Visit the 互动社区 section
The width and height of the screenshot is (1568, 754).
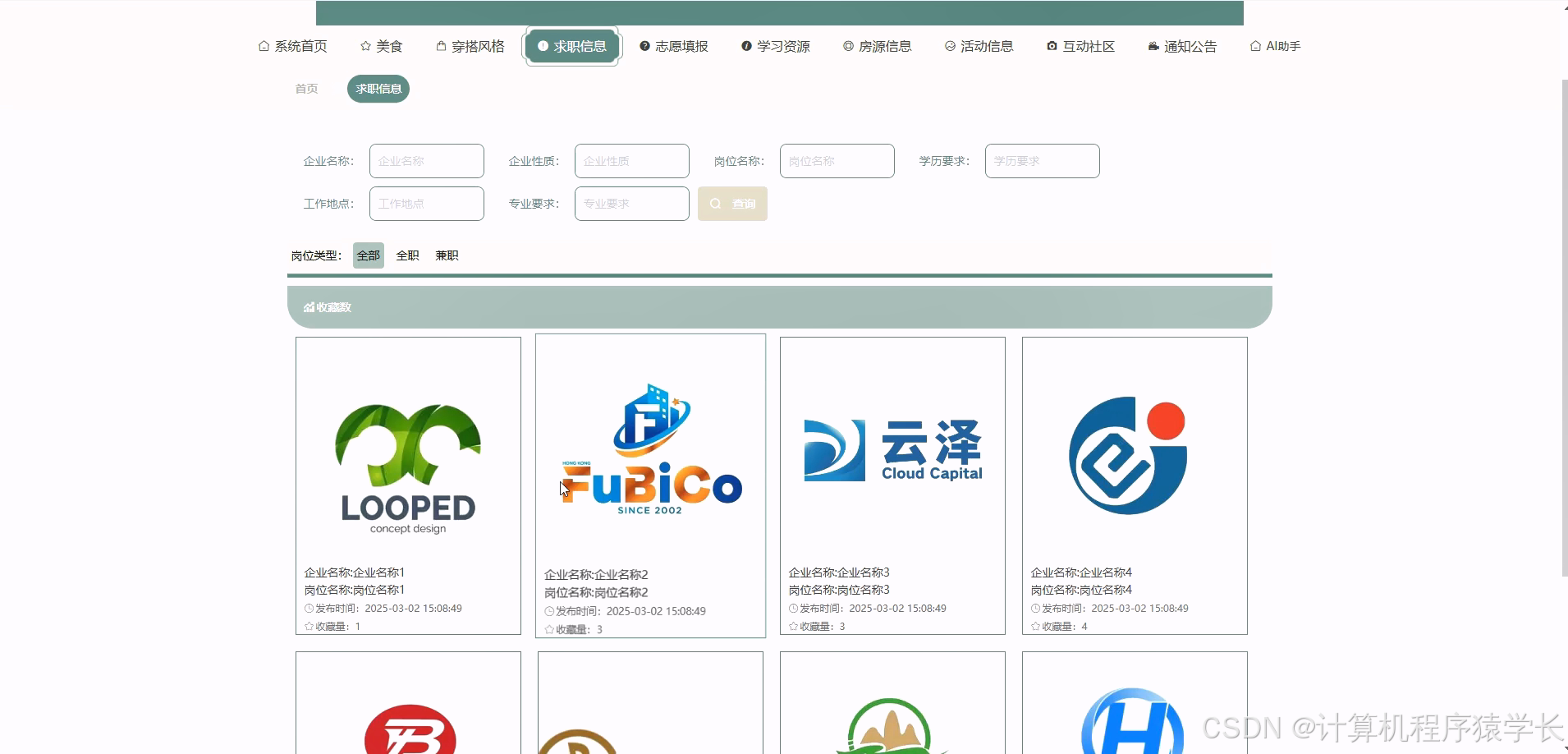click(1081, 46)
